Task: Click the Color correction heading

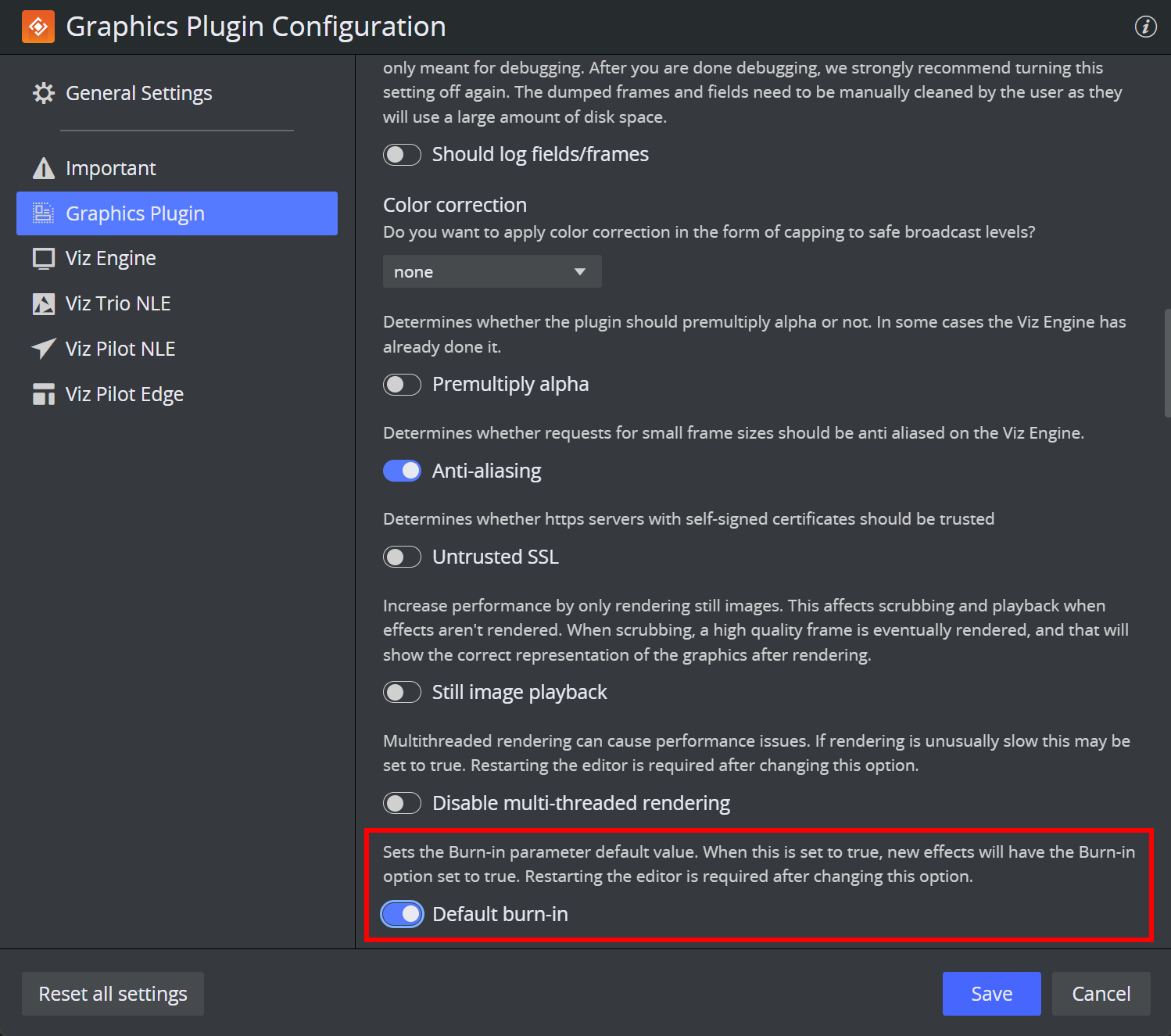Action: [x=455, y=205]
